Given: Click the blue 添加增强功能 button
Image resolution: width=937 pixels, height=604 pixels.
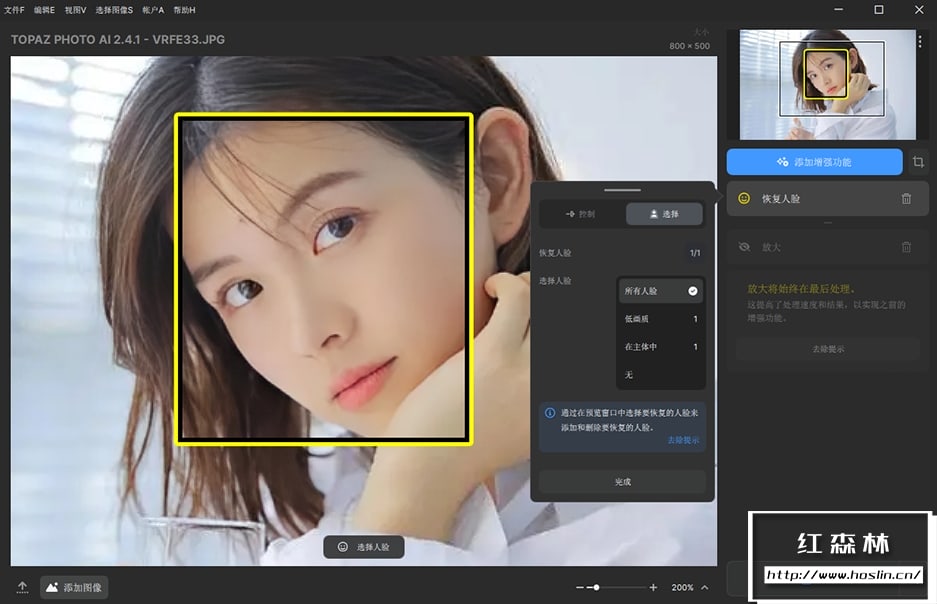Looking at the screenshot, I should pos(814,162).
